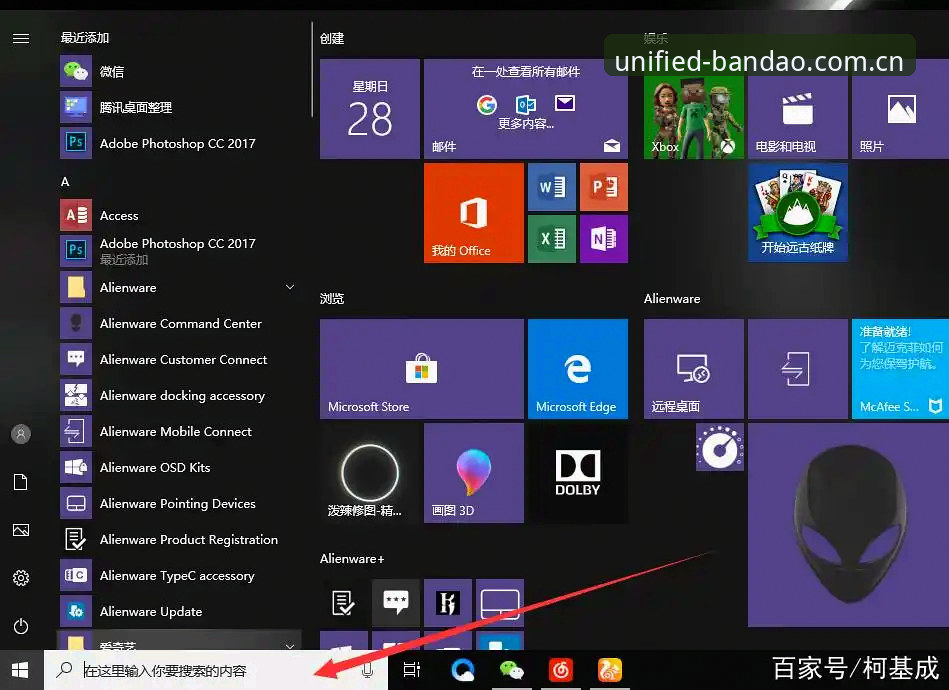Open the Microsoft Edge tile
Viewport: 949px width, 690px height.
[578, 369]
